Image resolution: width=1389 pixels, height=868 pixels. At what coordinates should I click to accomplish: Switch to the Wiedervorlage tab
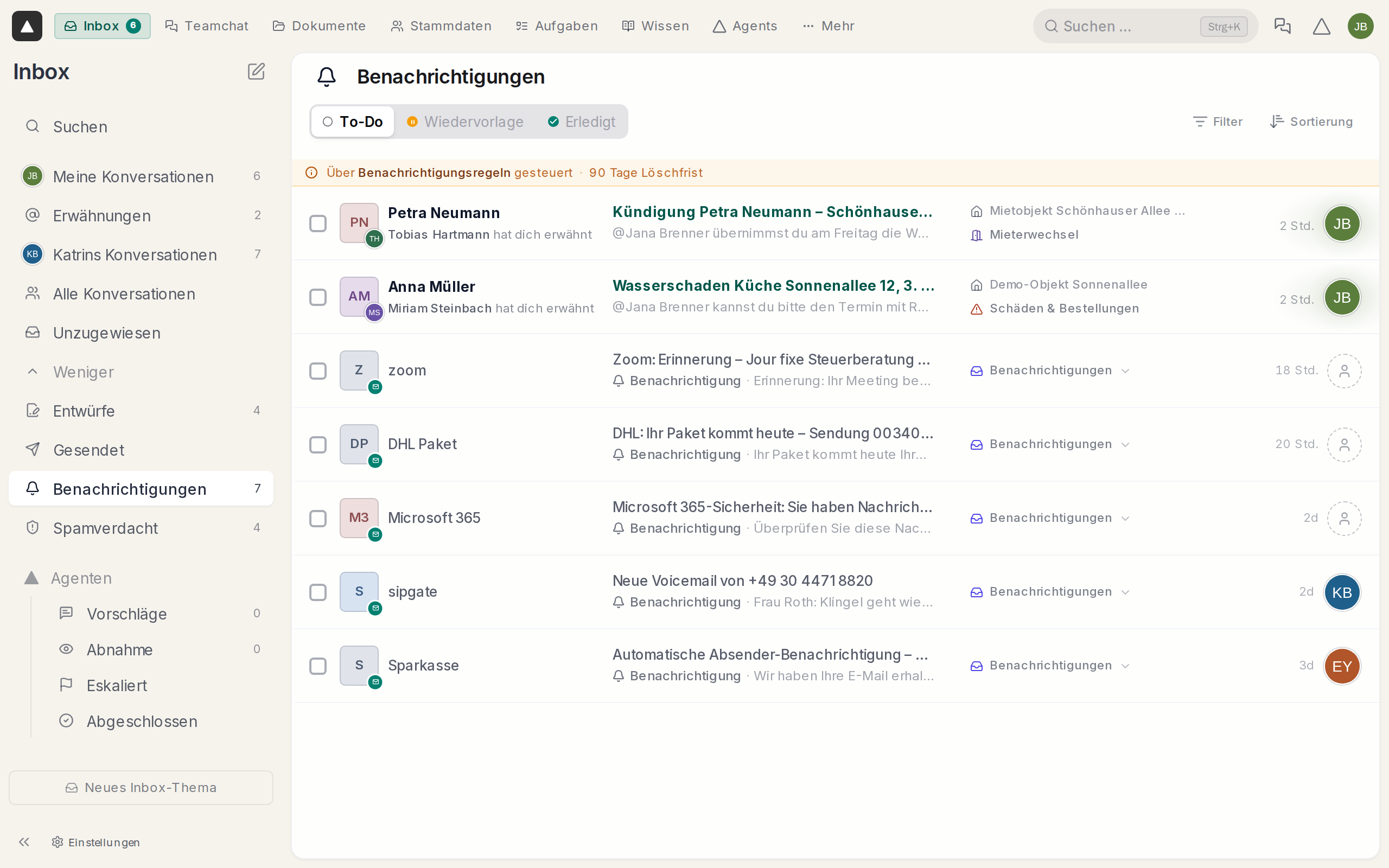pyautogui.click(x=466, y=122)
